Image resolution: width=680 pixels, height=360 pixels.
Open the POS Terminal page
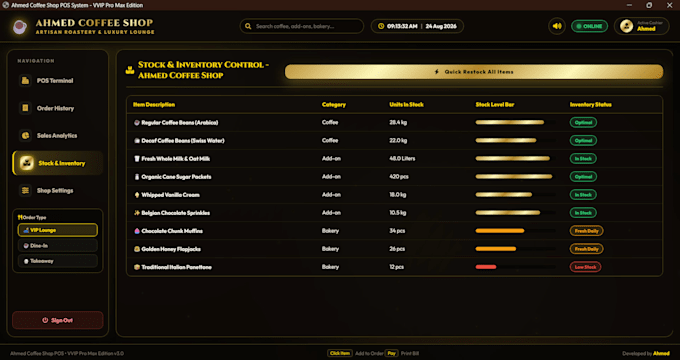pyautogui.click(x=58, y=81)
